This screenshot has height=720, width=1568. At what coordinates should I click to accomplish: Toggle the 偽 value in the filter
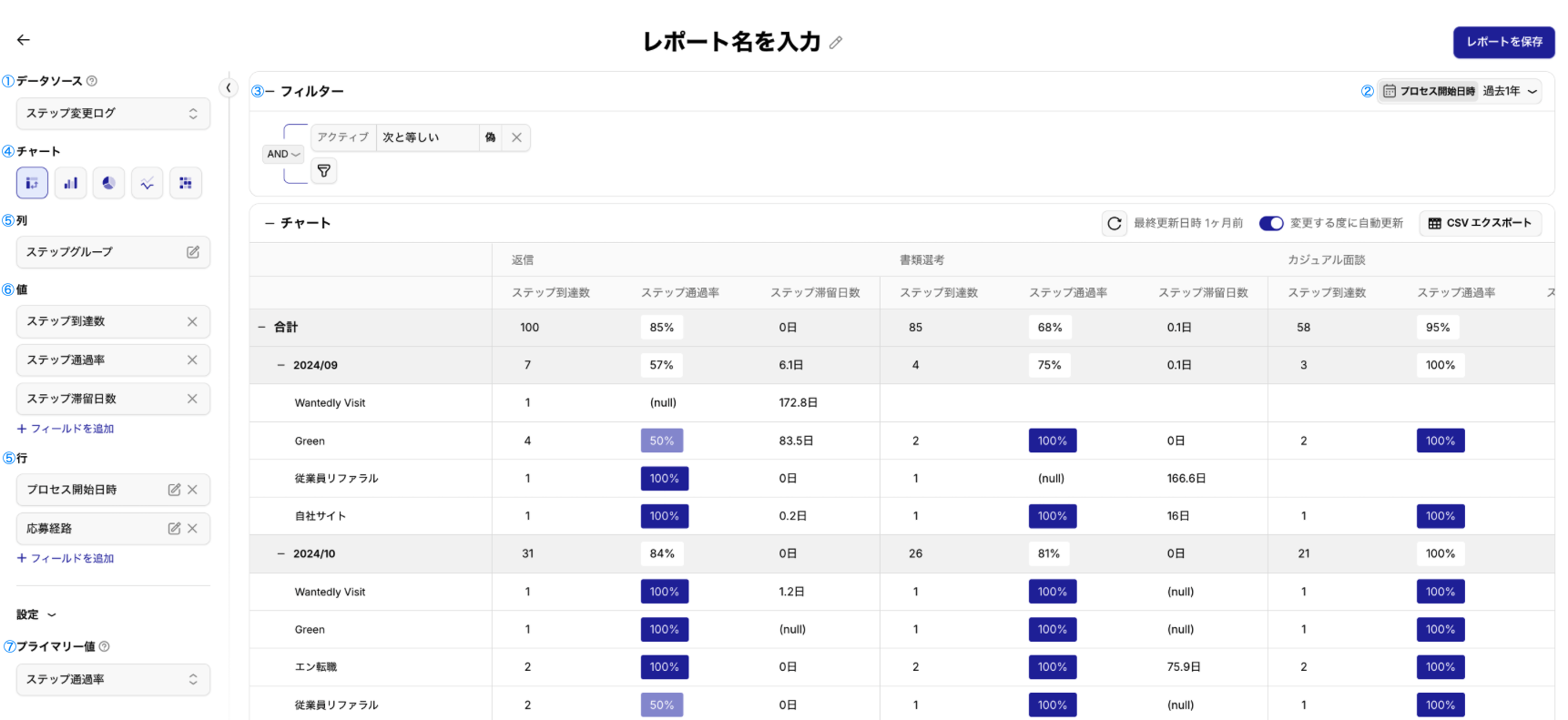pyautogui.click(x=490, y=137)
